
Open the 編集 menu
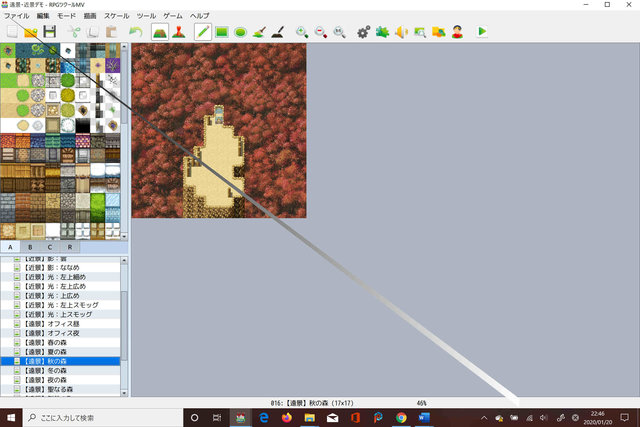(43, 16)
